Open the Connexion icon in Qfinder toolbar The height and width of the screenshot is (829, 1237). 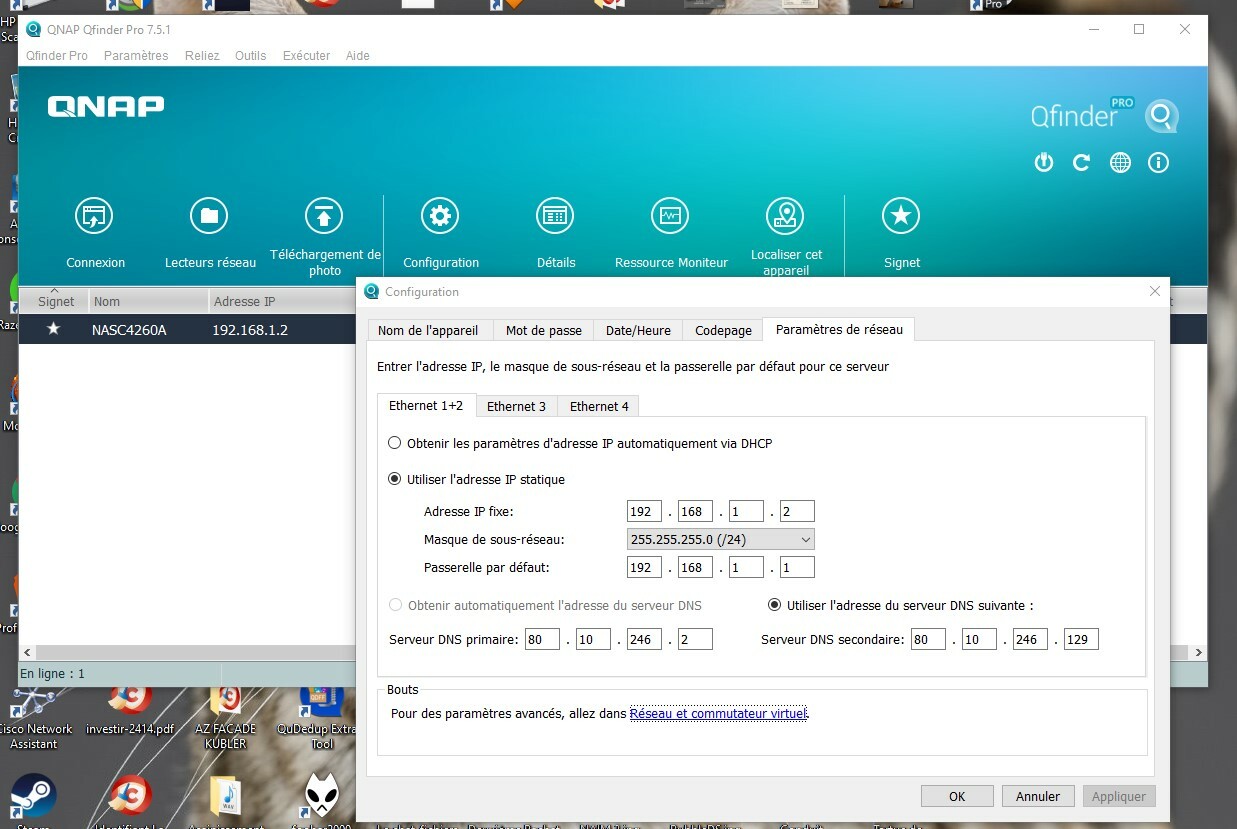coord(94,216)
